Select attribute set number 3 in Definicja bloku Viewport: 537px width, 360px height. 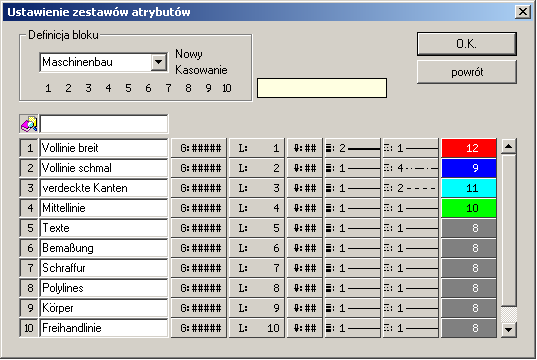(88, 88)
